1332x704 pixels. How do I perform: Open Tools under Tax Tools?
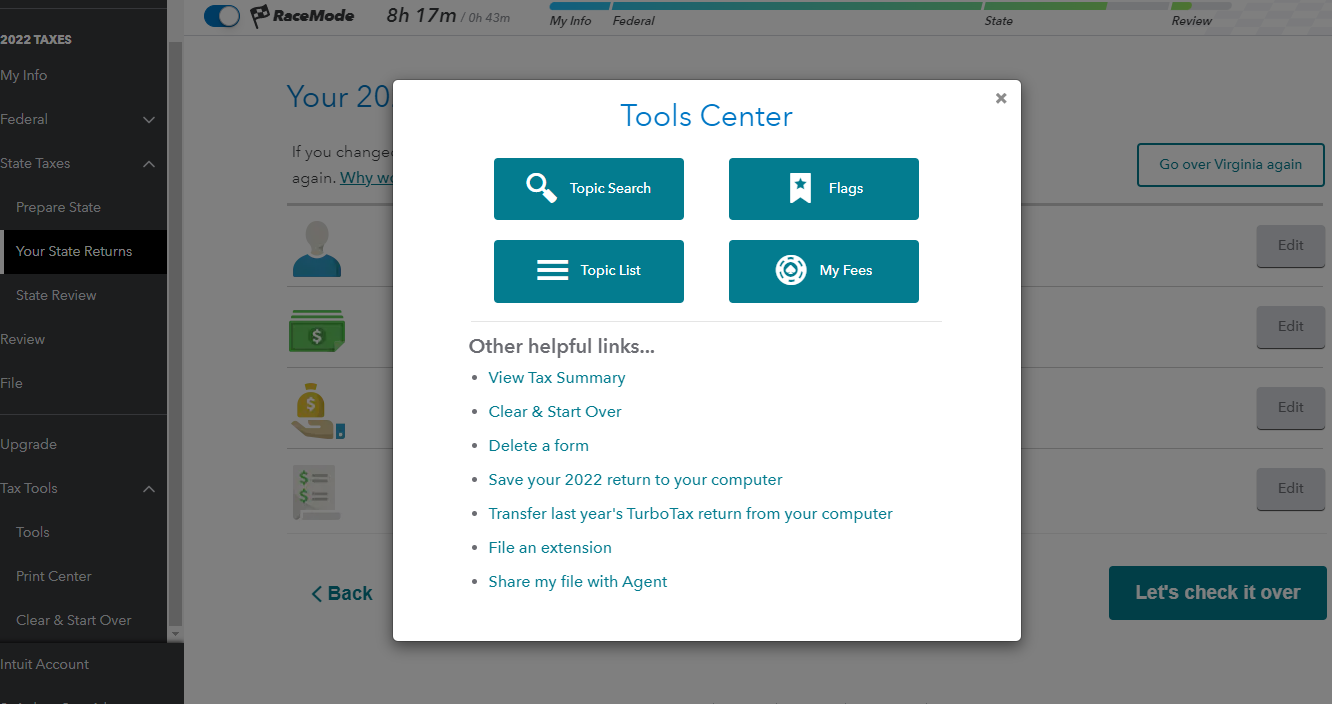point(33,532)
